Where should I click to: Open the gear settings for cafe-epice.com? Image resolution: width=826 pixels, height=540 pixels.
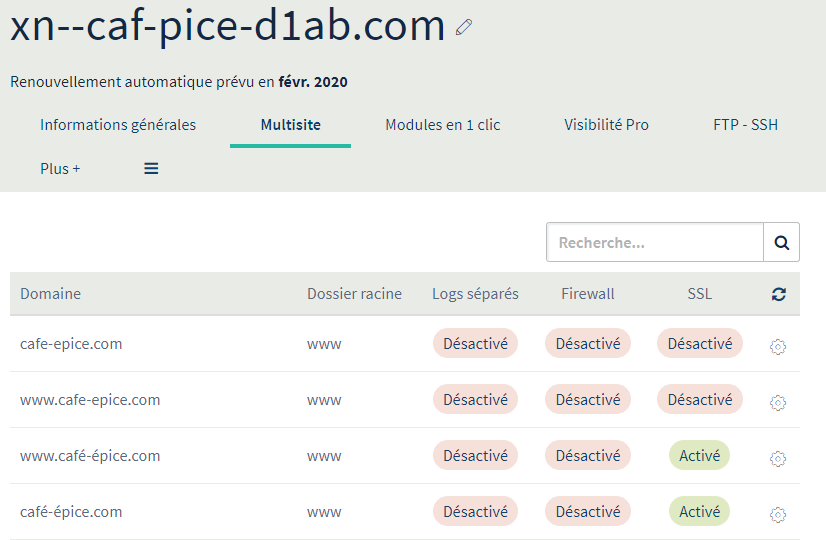pos(778,347)
